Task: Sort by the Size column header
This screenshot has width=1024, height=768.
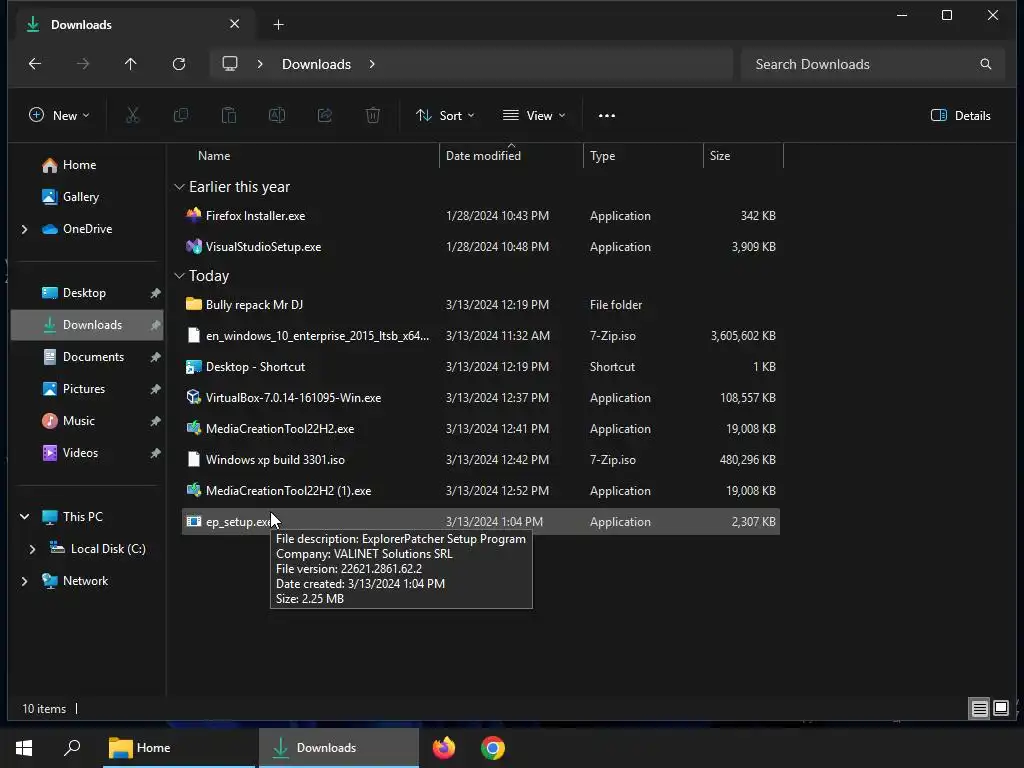Action: click(743, 156)
